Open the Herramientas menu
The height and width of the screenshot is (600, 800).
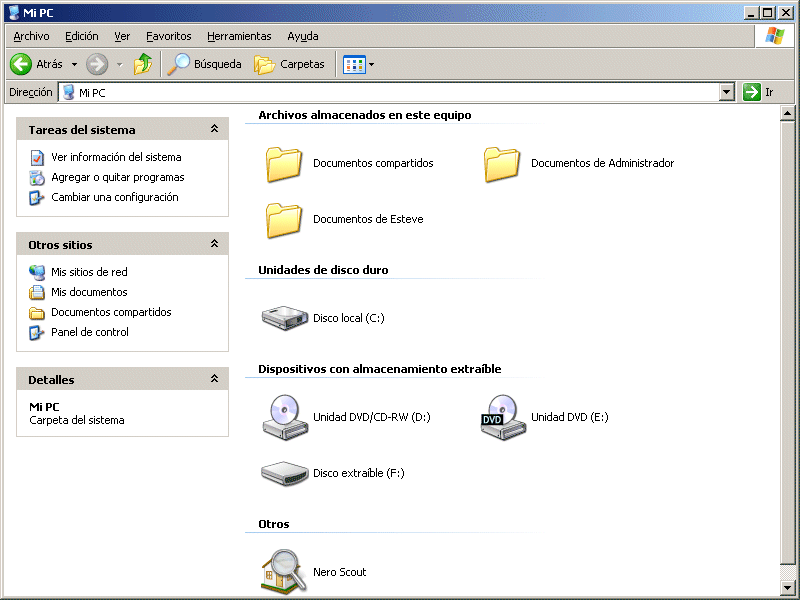239,36
